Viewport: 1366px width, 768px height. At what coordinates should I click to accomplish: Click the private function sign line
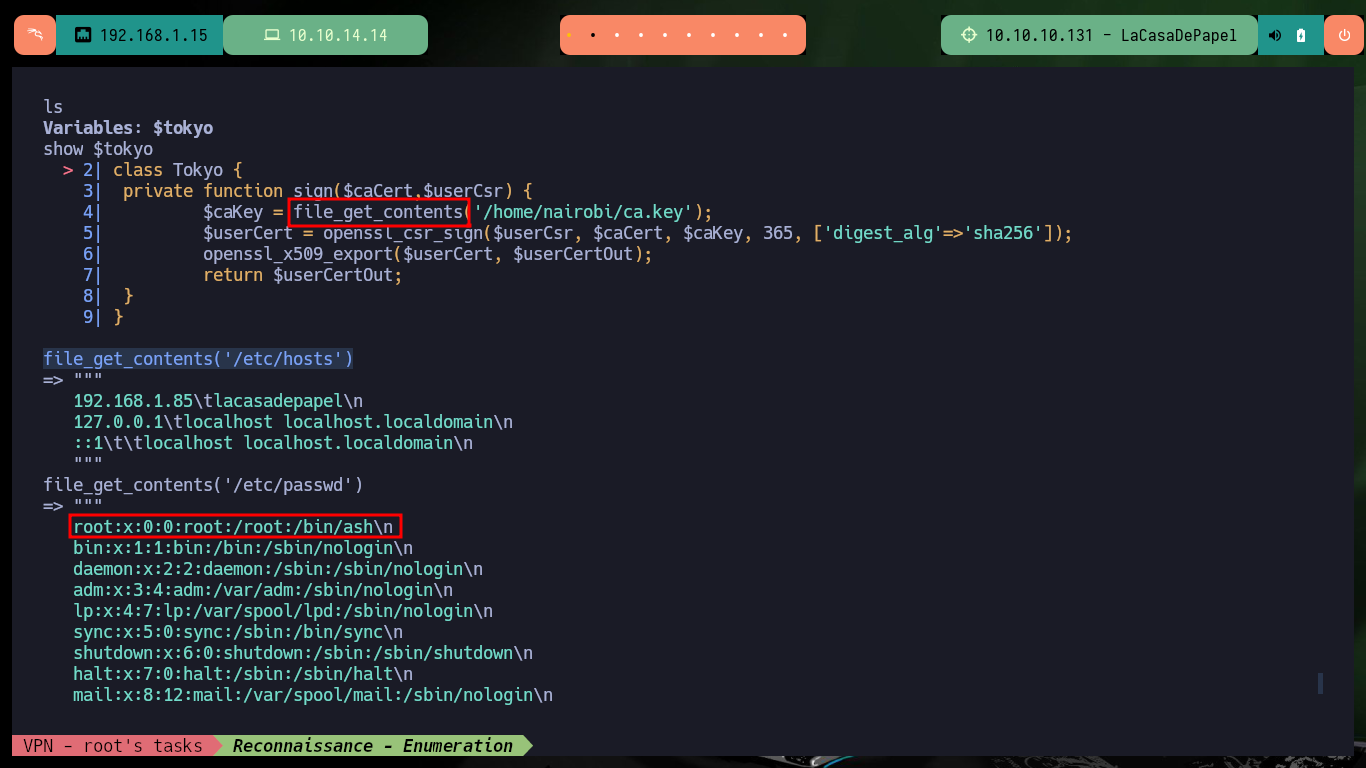point(328,191)
